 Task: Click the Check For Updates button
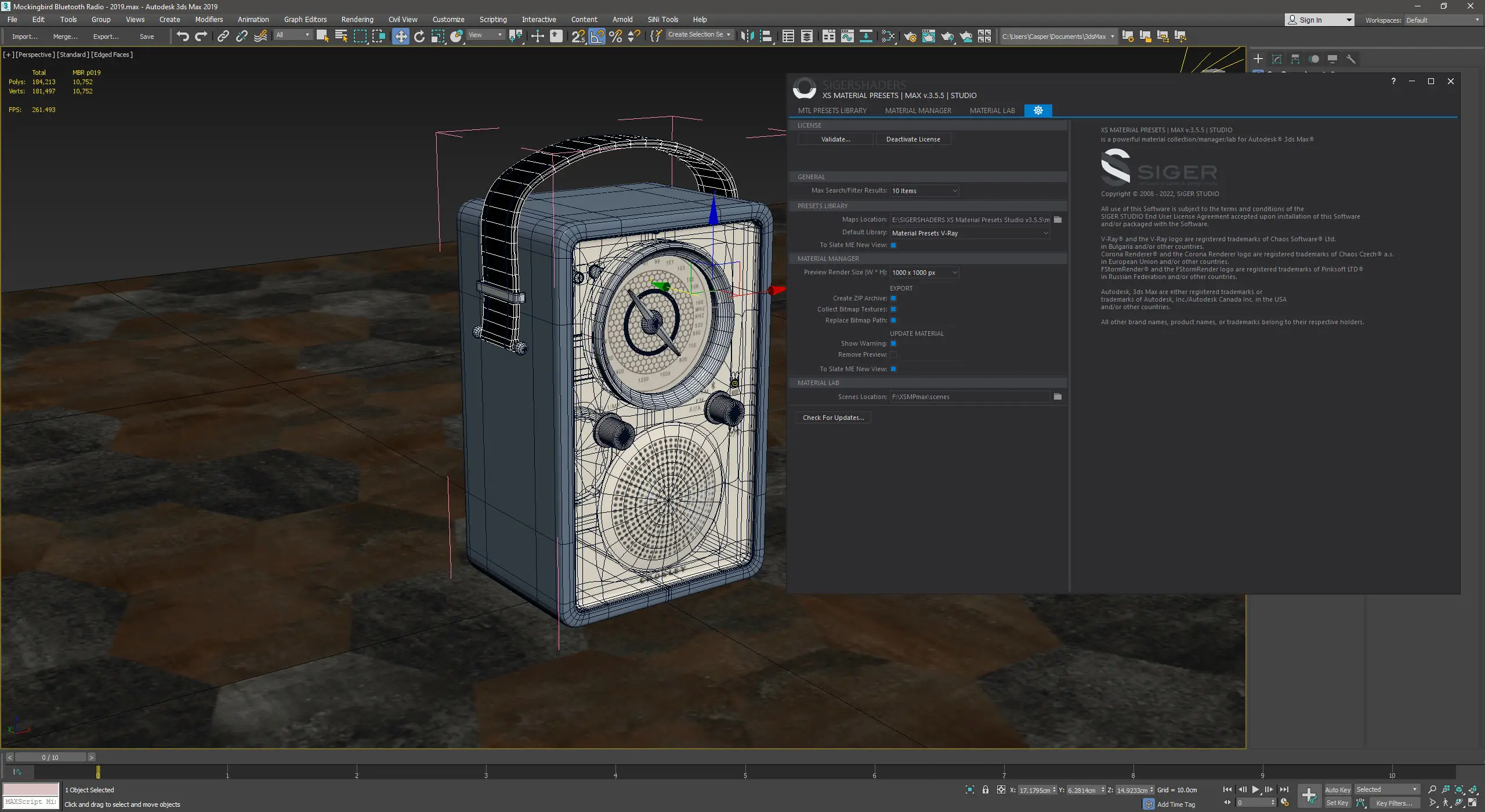click(x=833, y=418)
